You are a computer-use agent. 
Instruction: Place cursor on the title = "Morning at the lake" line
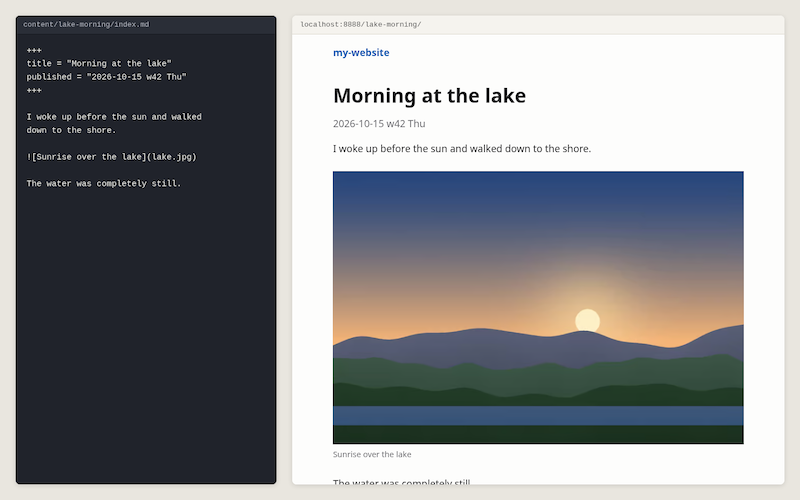(99, 63)
